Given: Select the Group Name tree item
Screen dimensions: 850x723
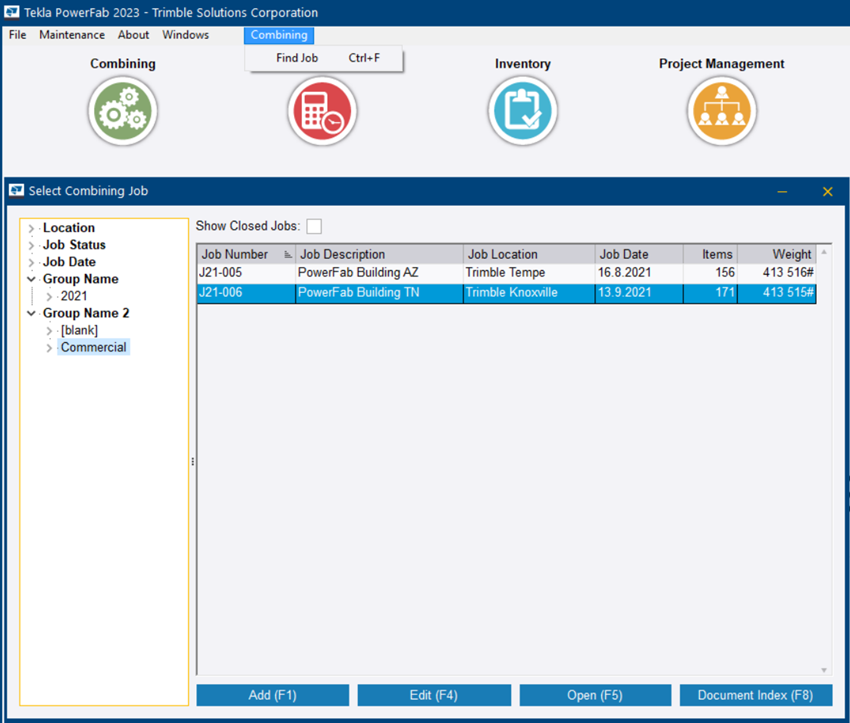Looking at the screenshot, I should coord(81,279).
